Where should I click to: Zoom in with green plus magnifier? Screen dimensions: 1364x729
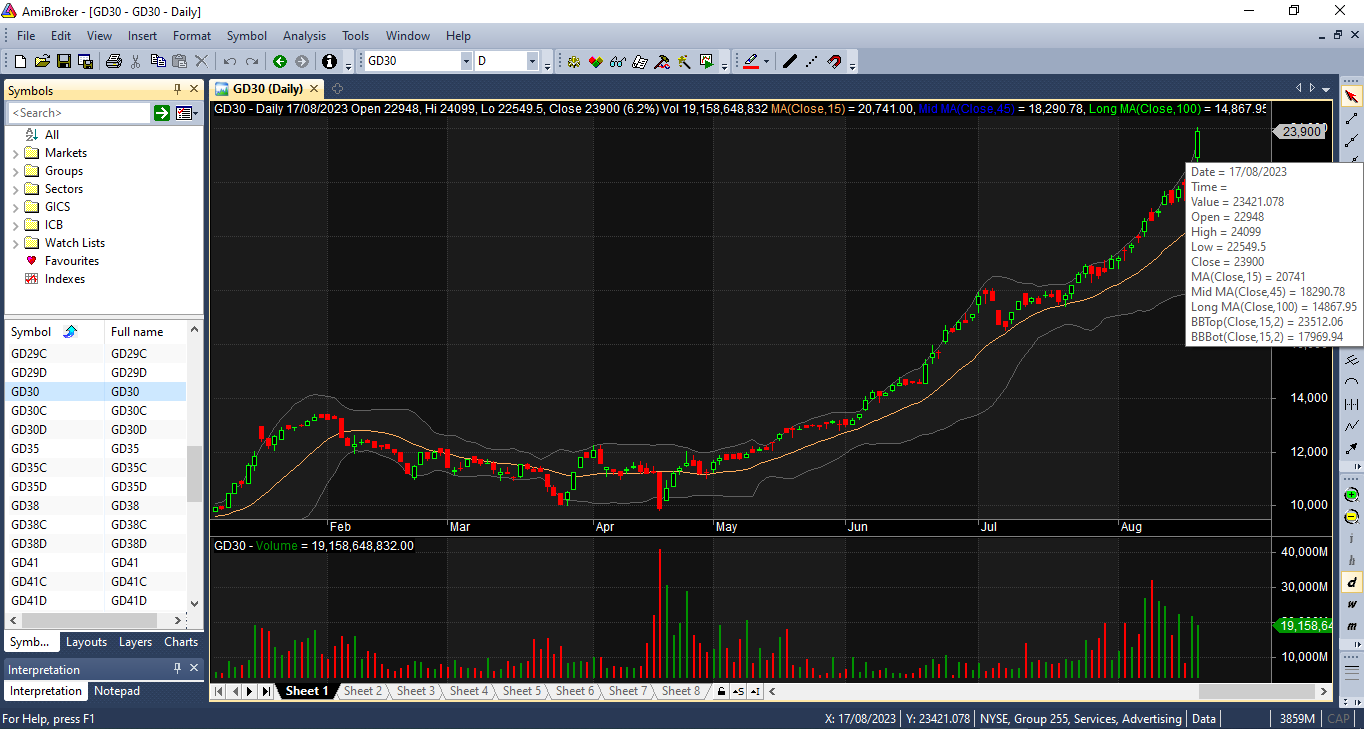[x=1352, y=494]
